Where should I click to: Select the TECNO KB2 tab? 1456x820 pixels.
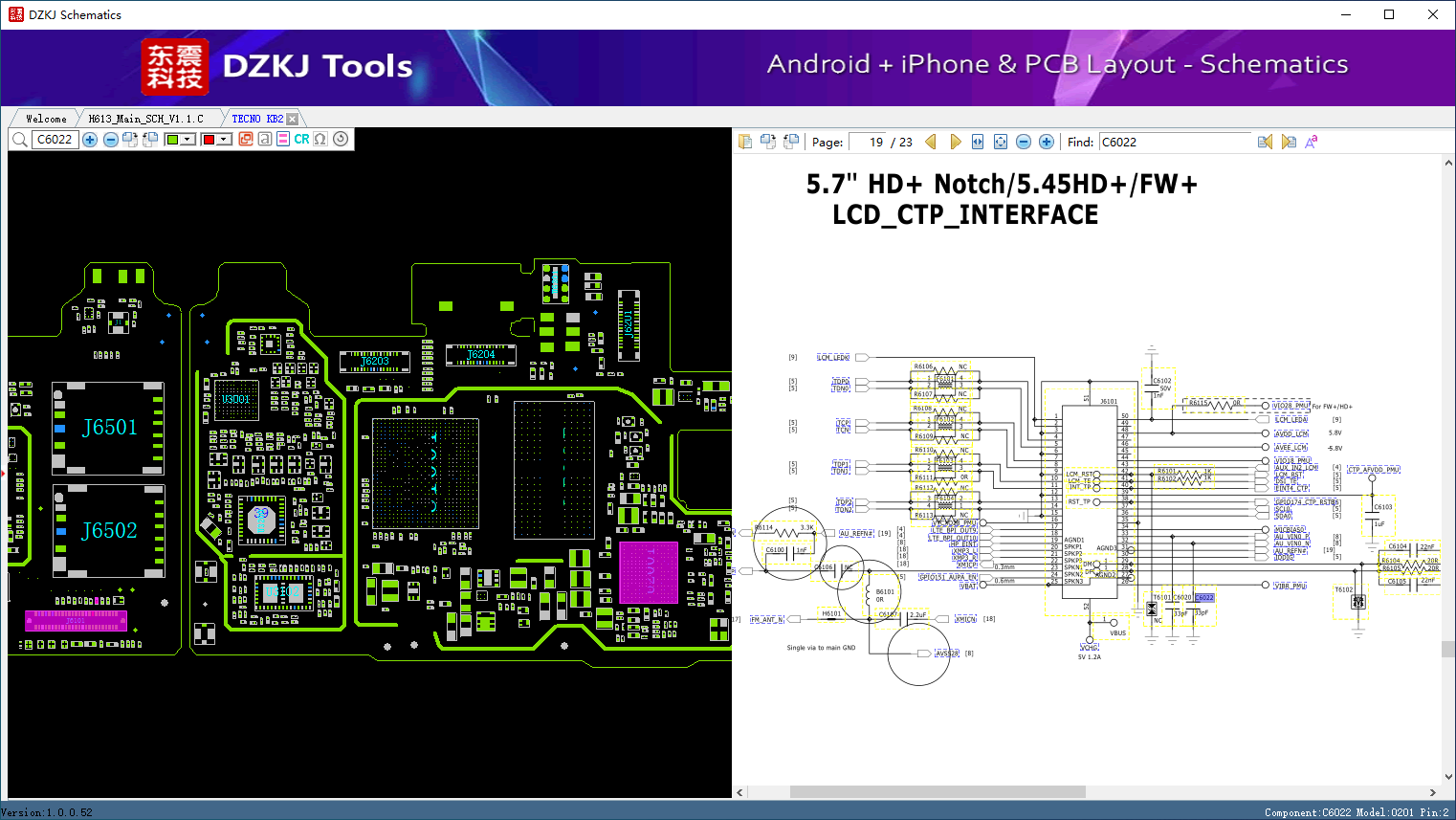click(x=256, y=119)
